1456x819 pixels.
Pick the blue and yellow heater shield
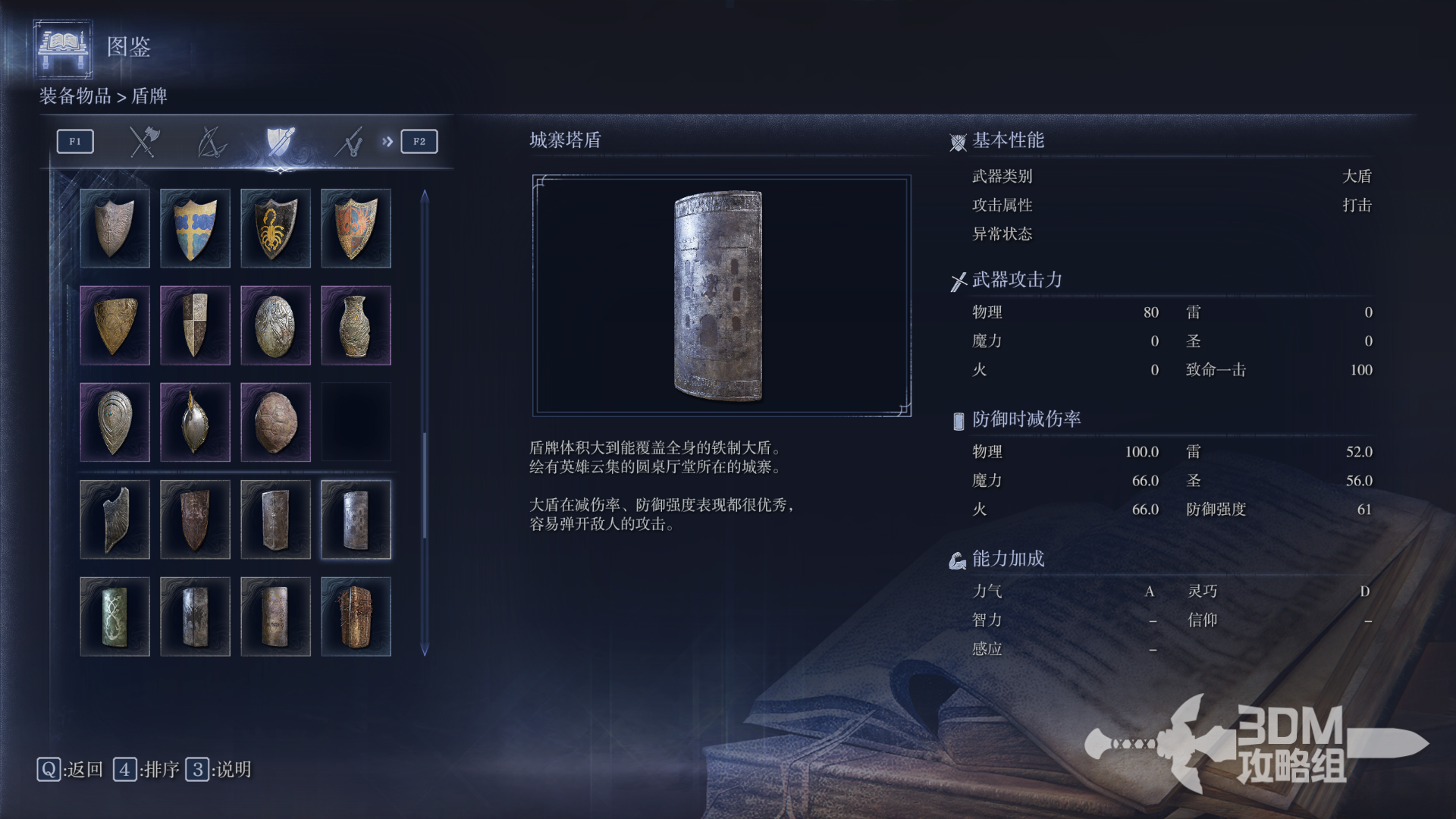click(x=195, y=228)
